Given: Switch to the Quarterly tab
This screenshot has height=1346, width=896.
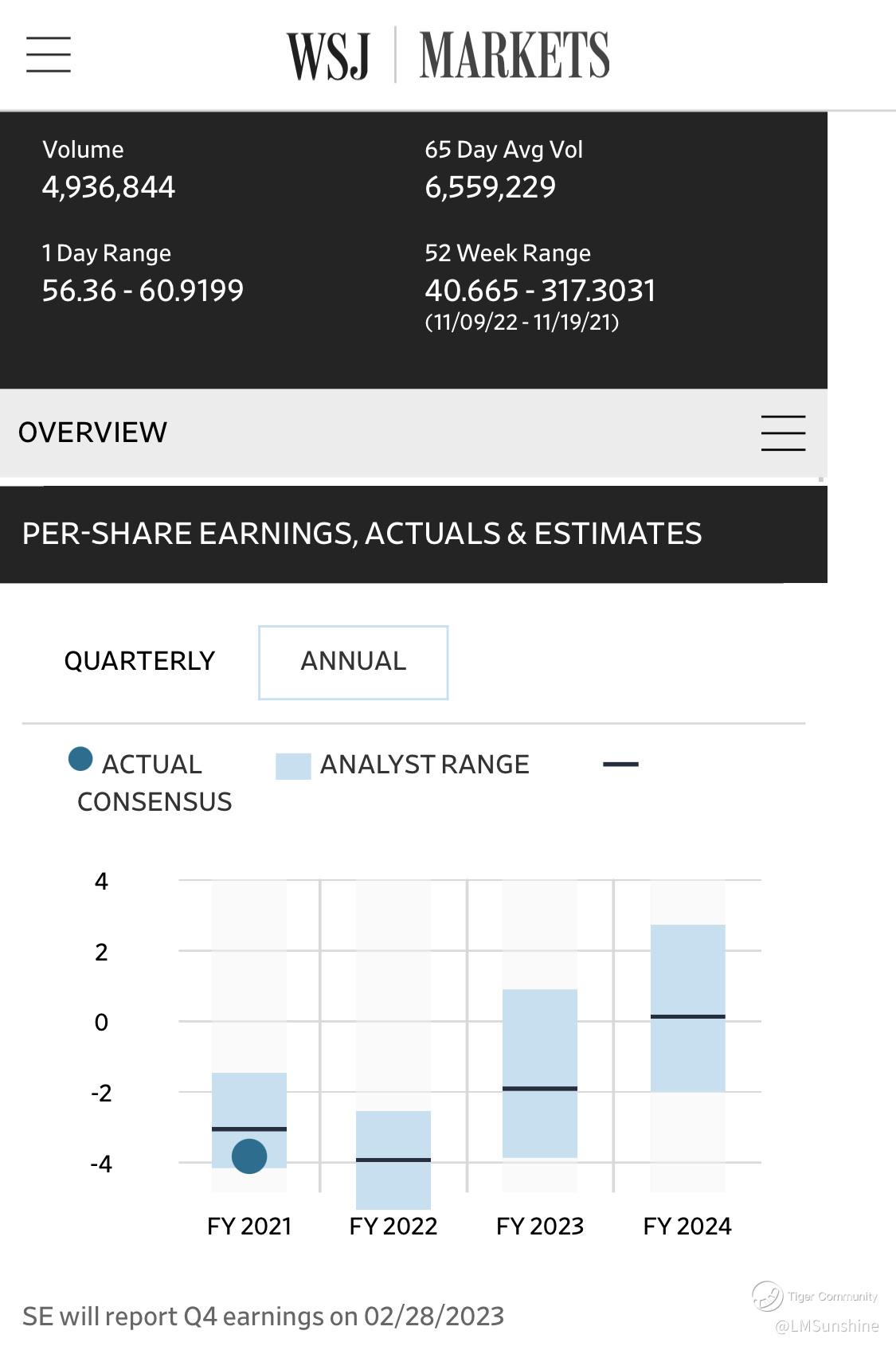Looking at the screenshot, I should (139, 661).
